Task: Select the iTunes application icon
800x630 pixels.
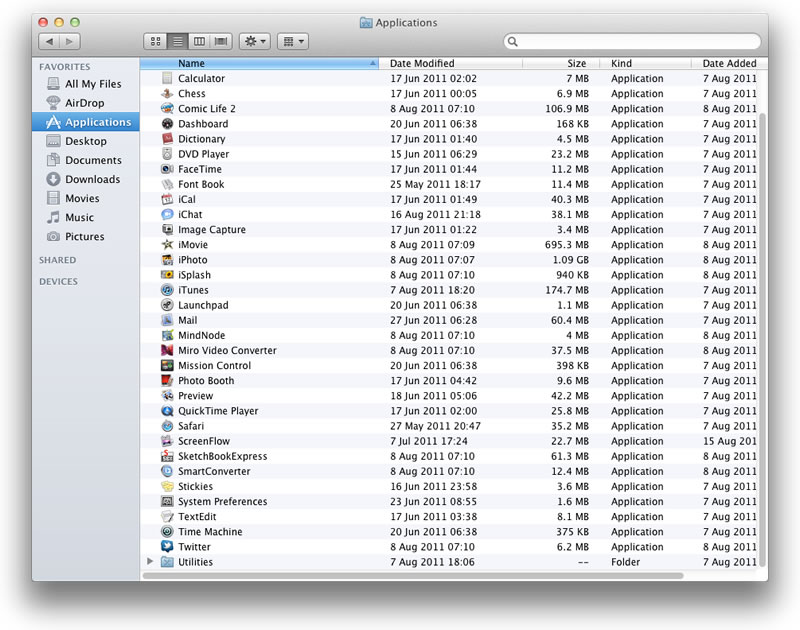Action: click(x=167, y=290)
